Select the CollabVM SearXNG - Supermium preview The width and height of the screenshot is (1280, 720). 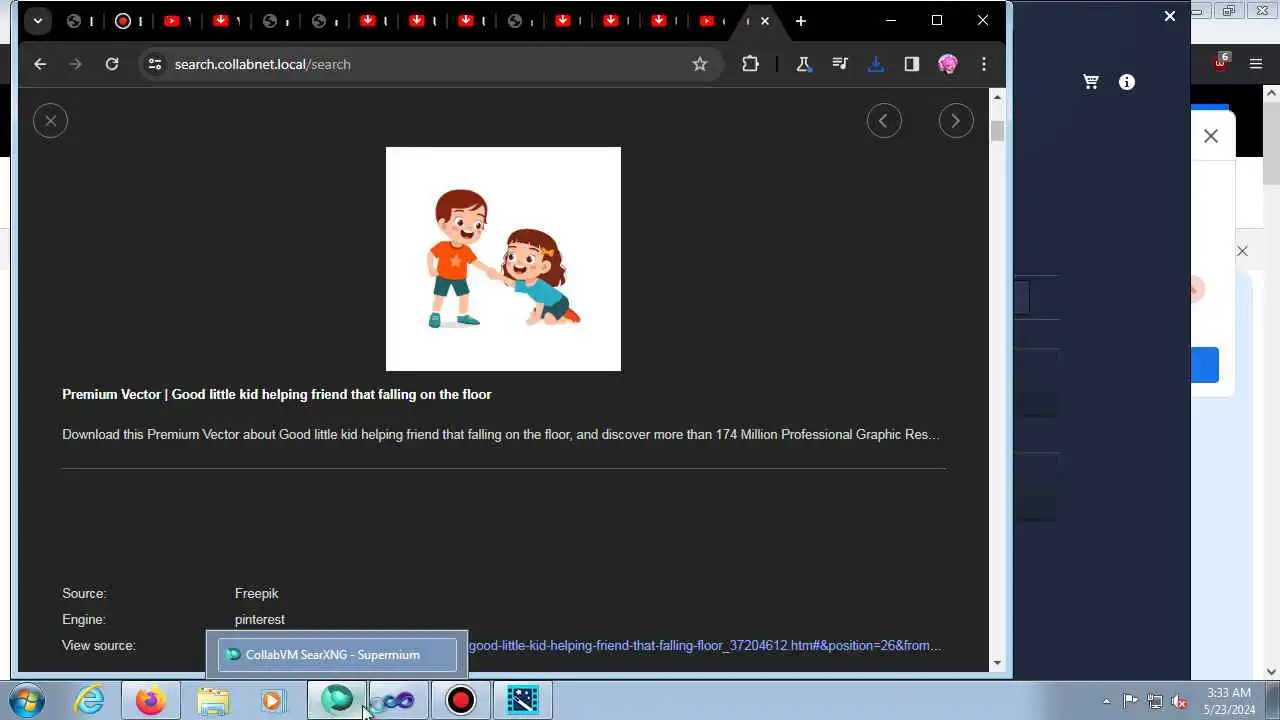click(337, 655)
